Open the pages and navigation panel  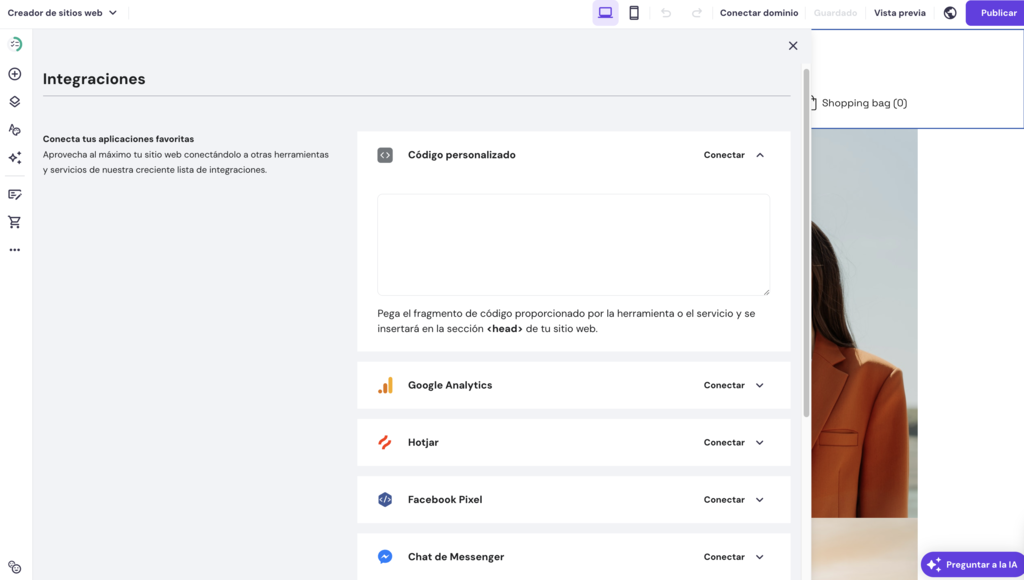14,101
